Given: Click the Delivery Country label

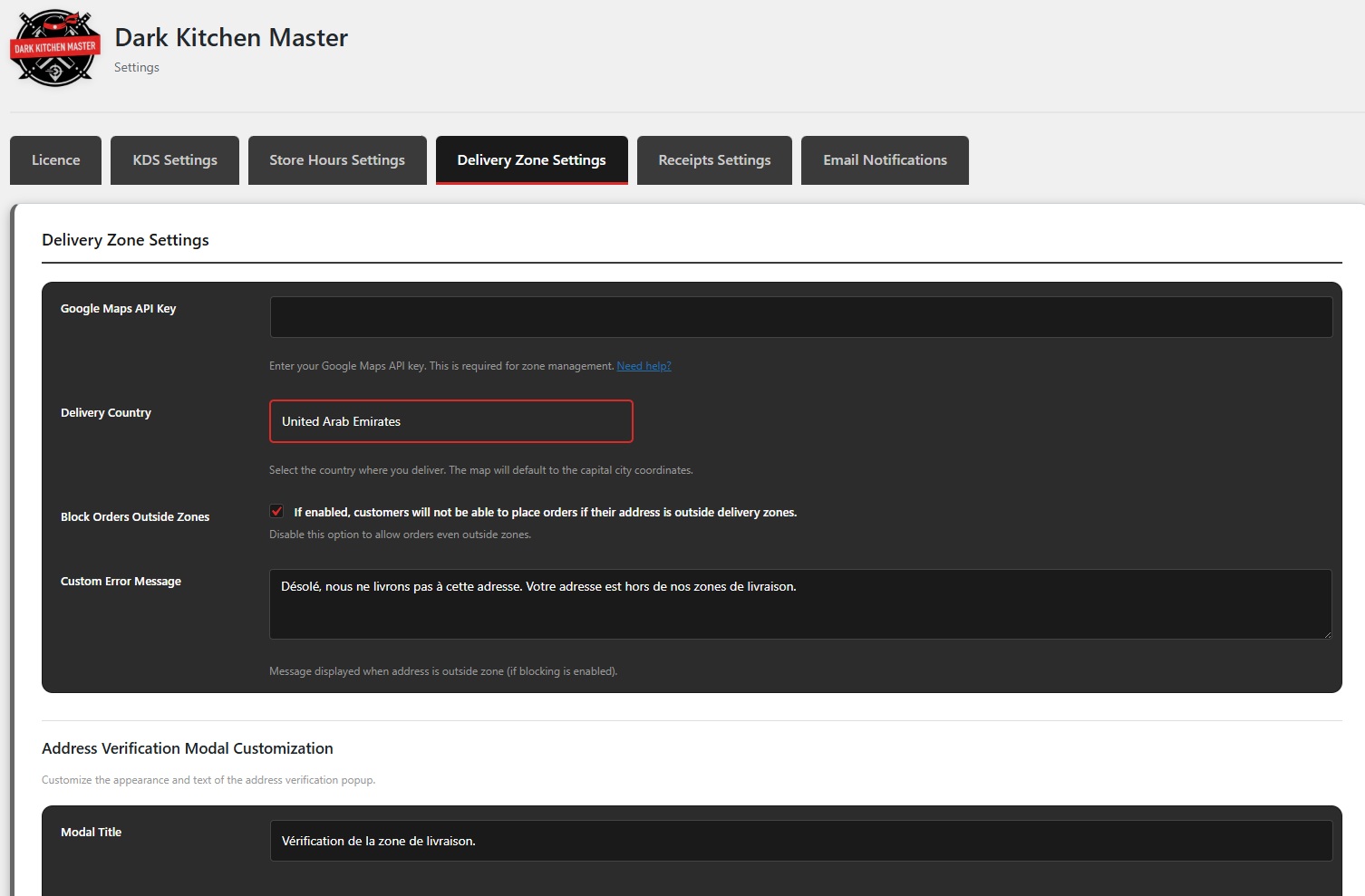Looking at the screenshot, I should click(x=106, y=413).
